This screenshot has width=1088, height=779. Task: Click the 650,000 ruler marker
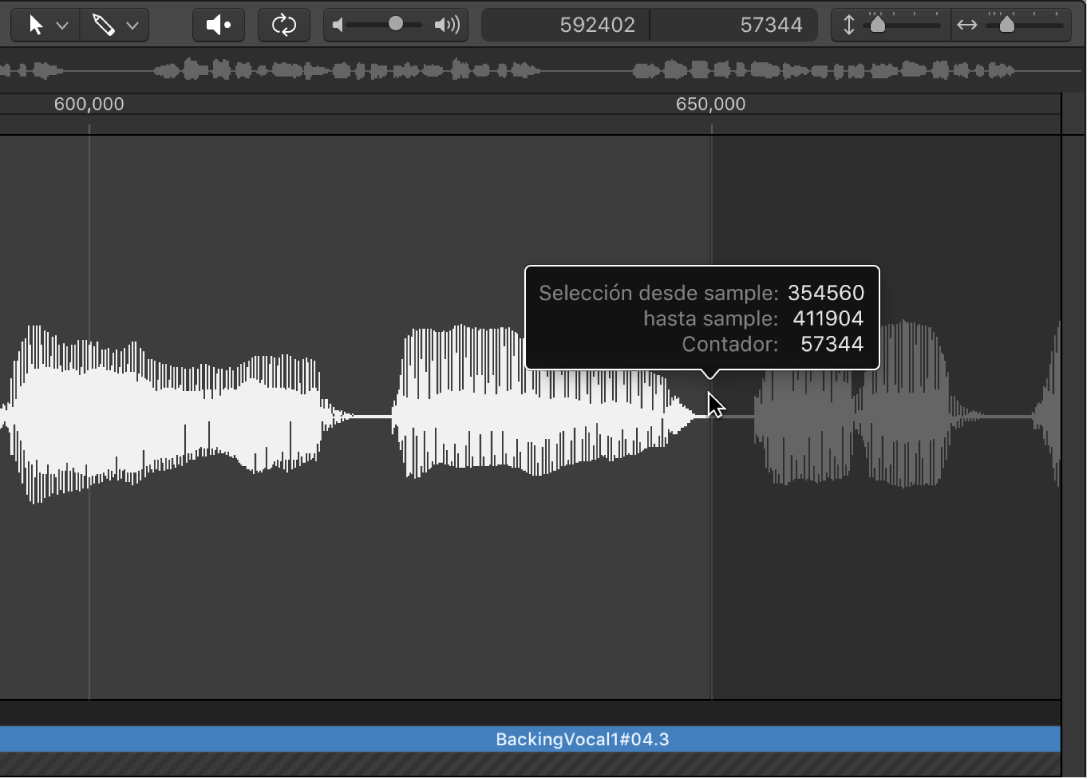coord(710,105)
